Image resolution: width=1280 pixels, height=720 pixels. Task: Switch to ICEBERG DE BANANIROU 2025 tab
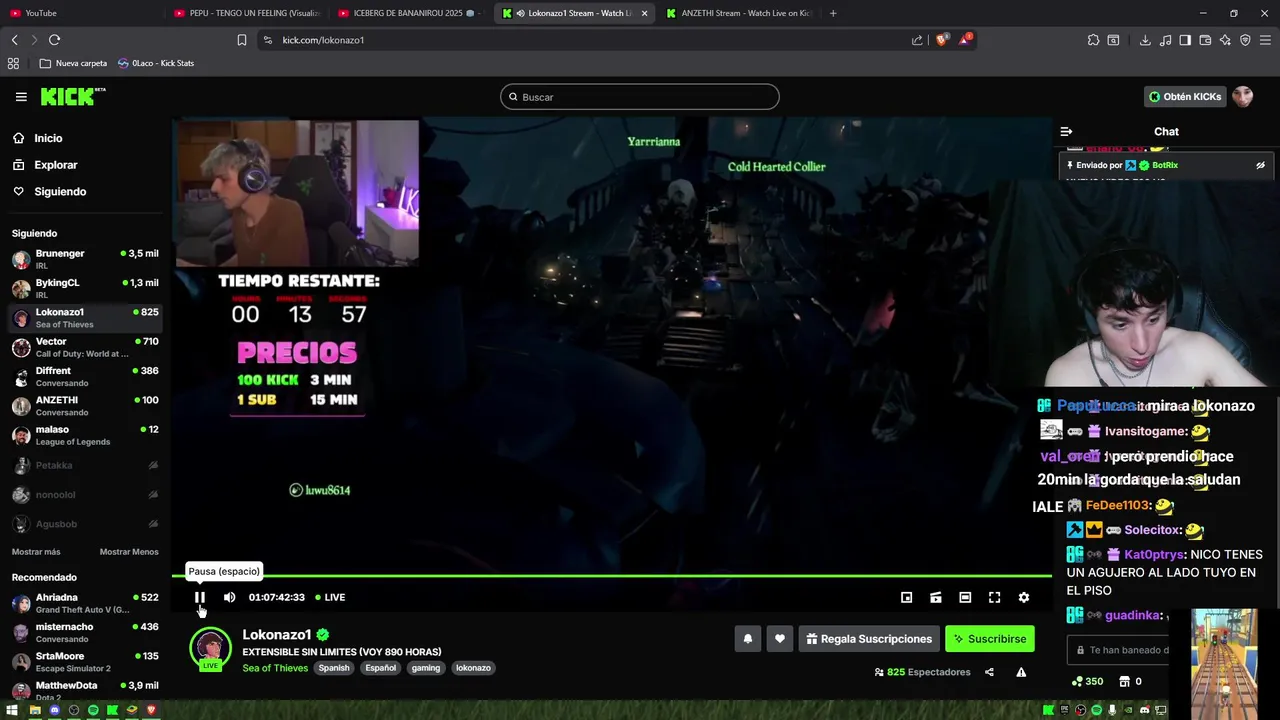pos(410,13)
